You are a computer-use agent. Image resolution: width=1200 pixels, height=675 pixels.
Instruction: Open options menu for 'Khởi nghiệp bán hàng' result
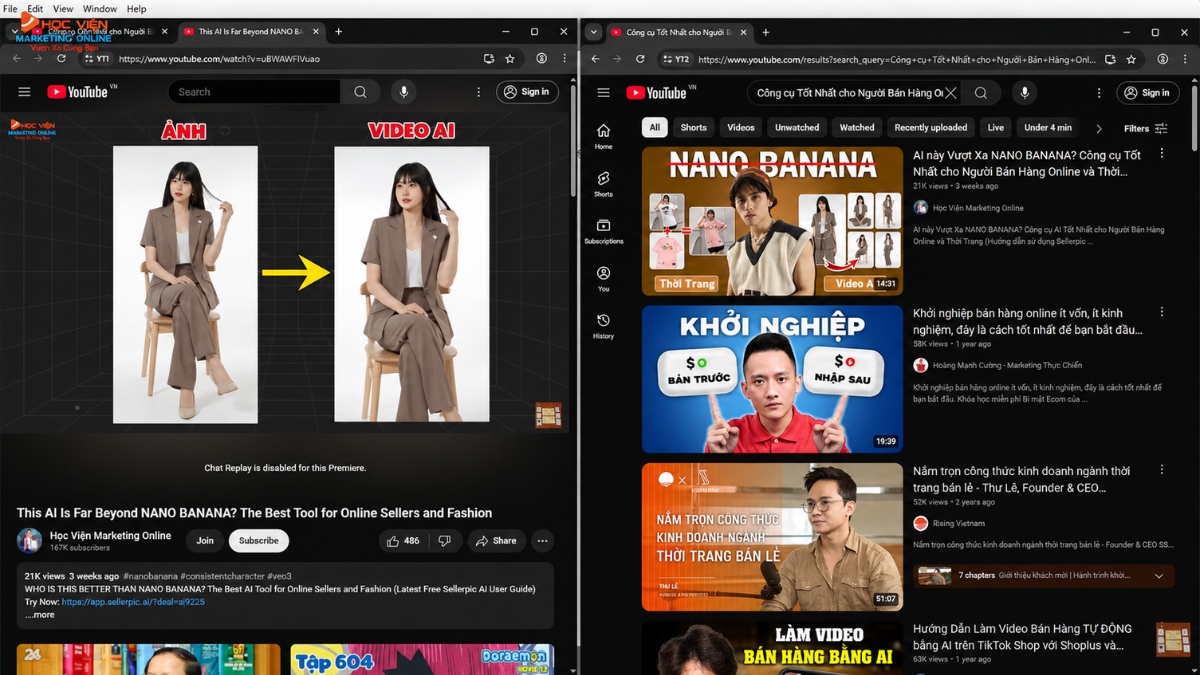pos(1162,312)
